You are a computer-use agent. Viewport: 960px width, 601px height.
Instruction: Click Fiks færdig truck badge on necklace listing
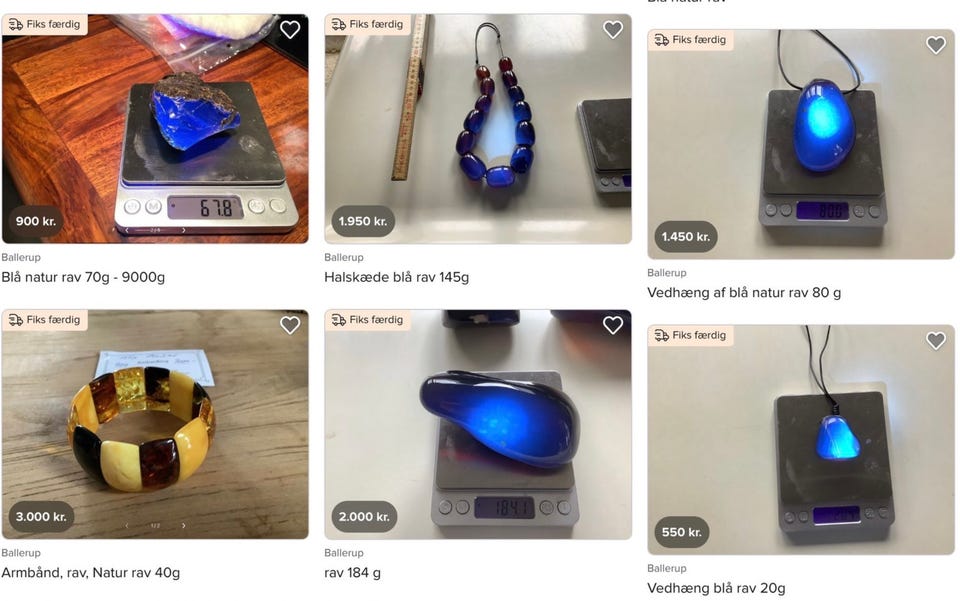tap(367, 24)
